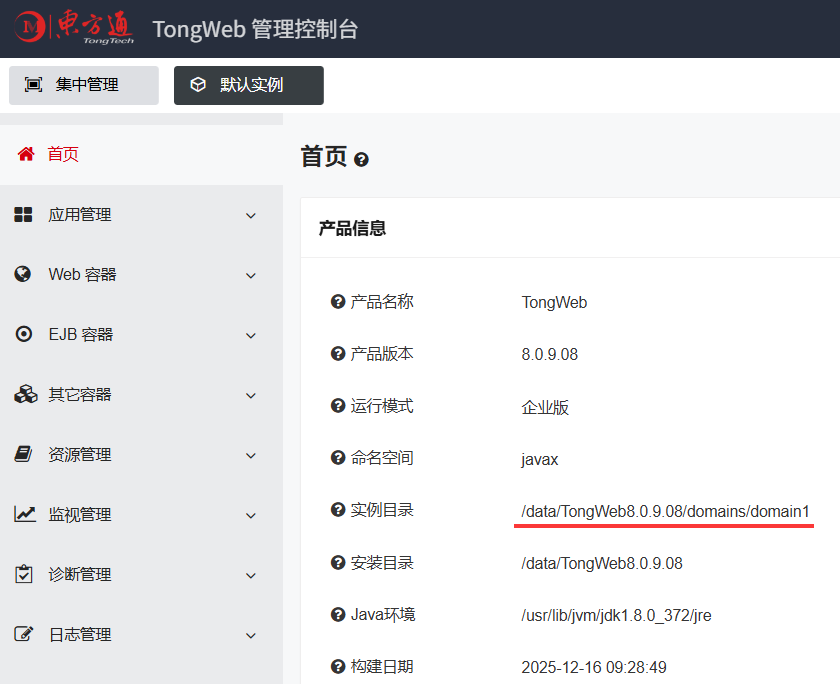The width and height of the screenshot is (840, 684).
Task: Expand the 应用管理 menu chevron
Action: pos(251,215)
